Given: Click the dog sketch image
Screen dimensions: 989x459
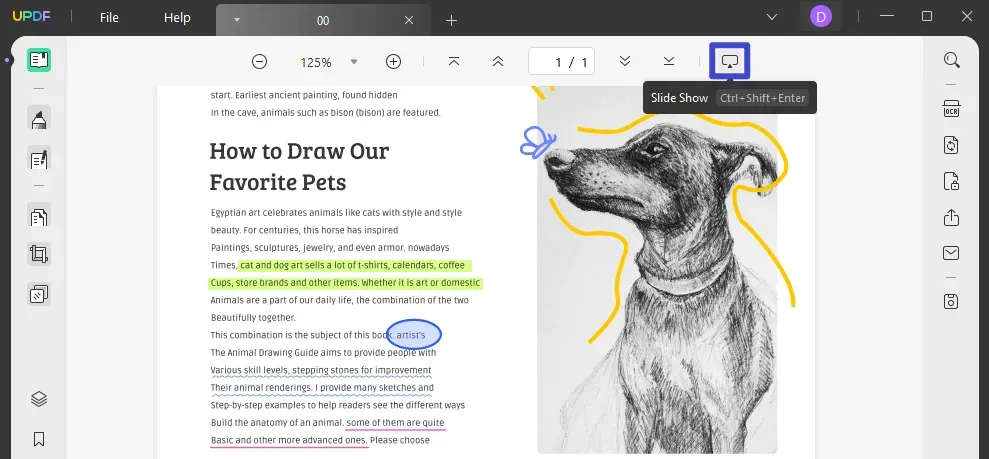Looking at the screenshot, I should (657, 269).
